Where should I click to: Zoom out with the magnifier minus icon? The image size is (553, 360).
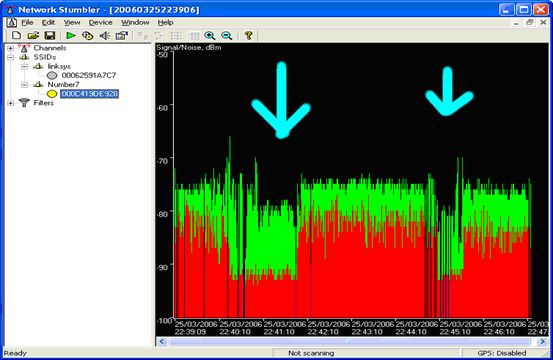[x=226, y=35]
